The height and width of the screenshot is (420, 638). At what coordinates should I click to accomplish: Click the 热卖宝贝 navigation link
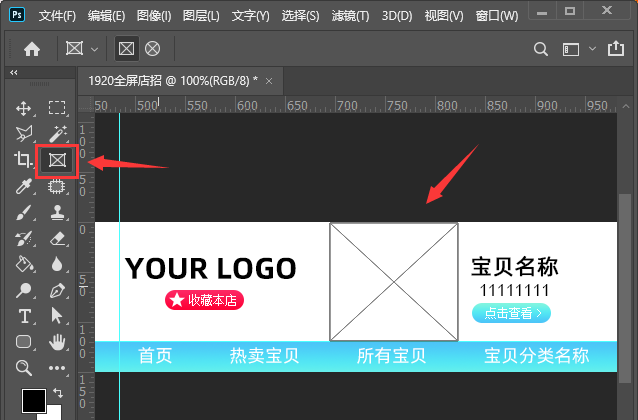click(x=264, y=355)
